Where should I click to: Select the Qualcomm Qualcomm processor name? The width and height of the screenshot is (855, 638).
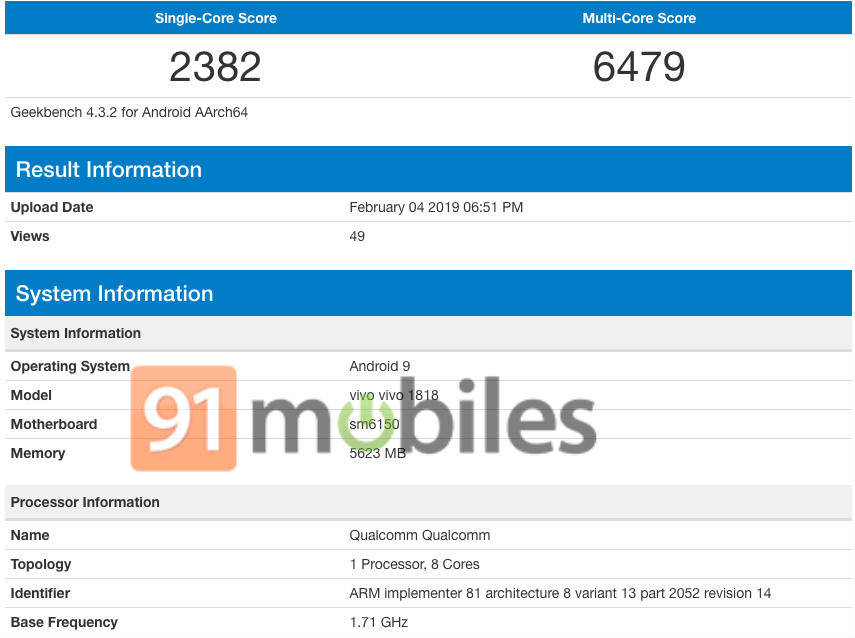pyautogui.click(x=420, y=535)
